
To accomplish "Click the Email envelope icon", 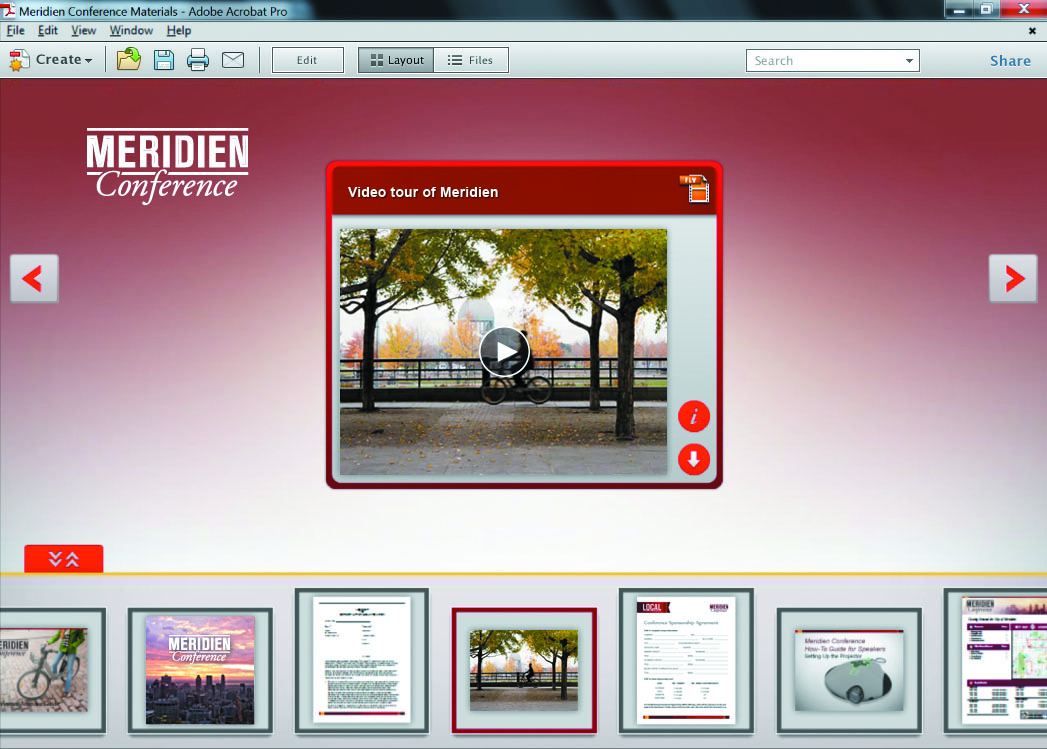I will click(233, 60).
